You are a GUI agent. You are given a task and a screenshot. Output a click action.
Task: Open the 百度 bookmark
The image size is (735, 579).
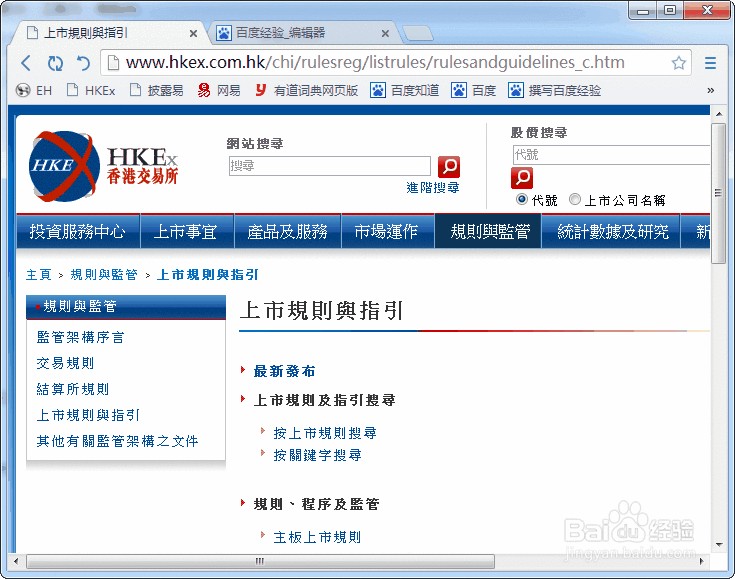point(473,90)
